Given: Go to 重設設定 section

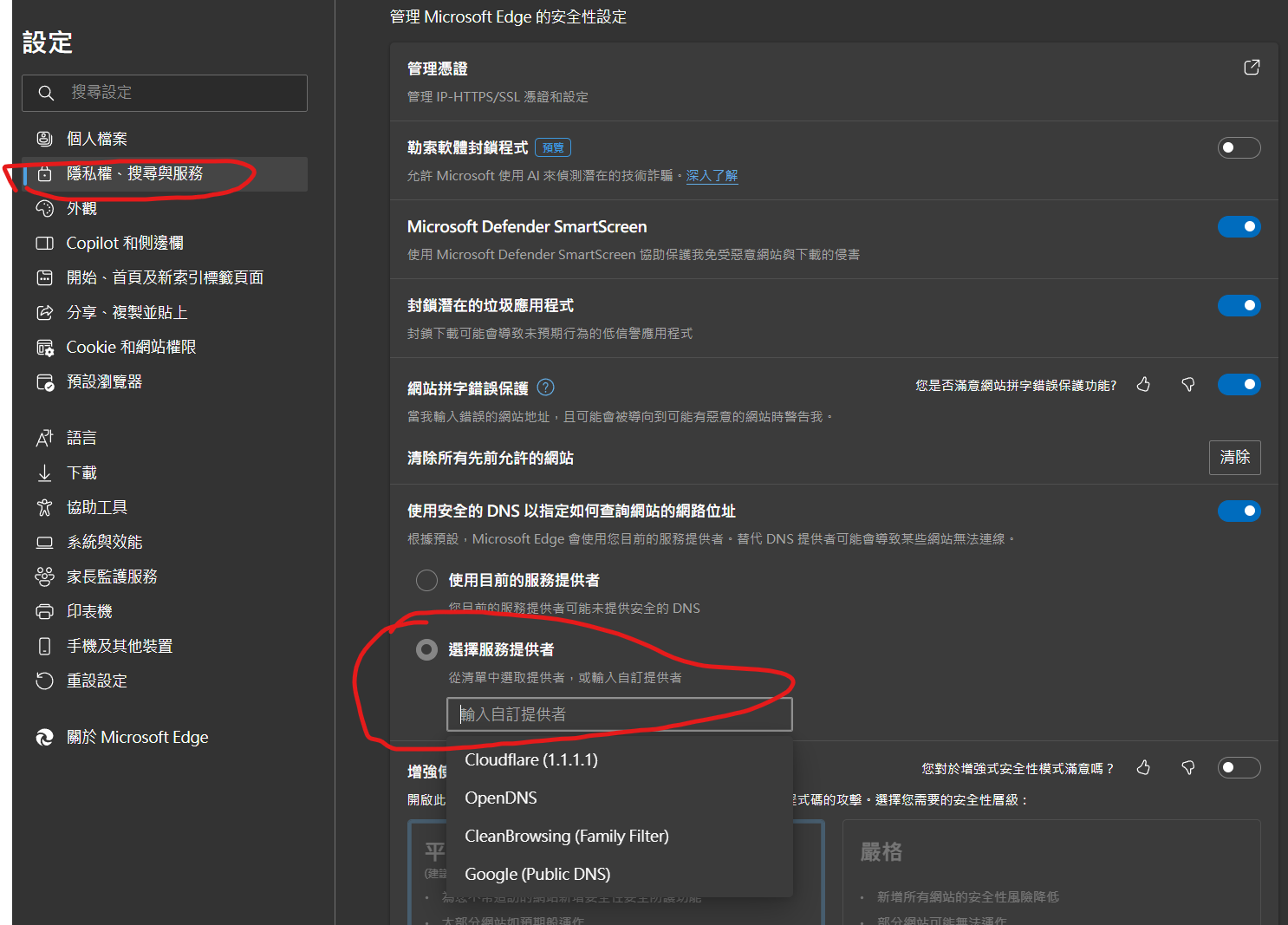Looking at the screenshot, I should point(165,681).
